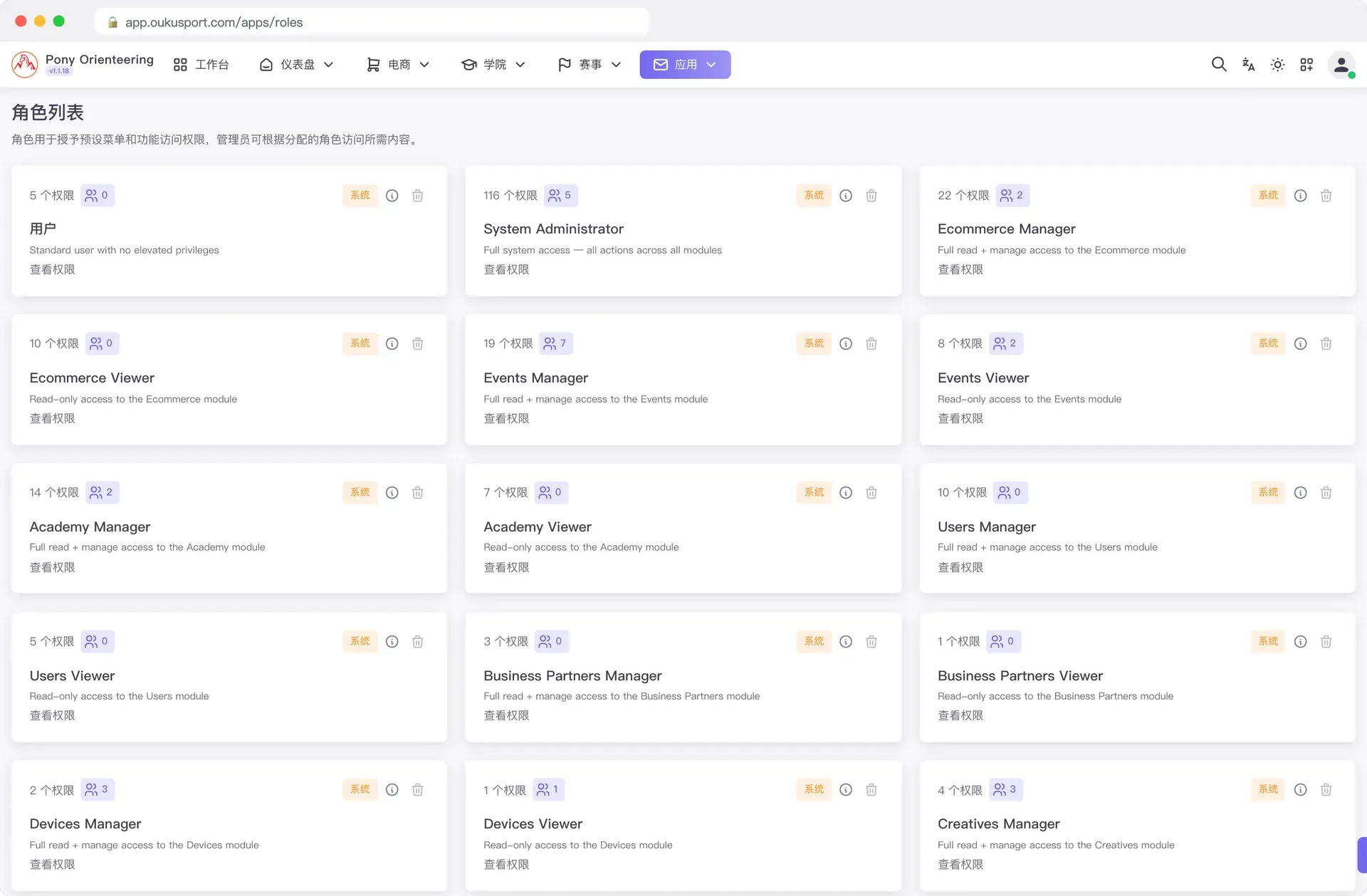View permissions link under System Administrator
This screenshot has height=896, width=1367.
click(506, 270)
